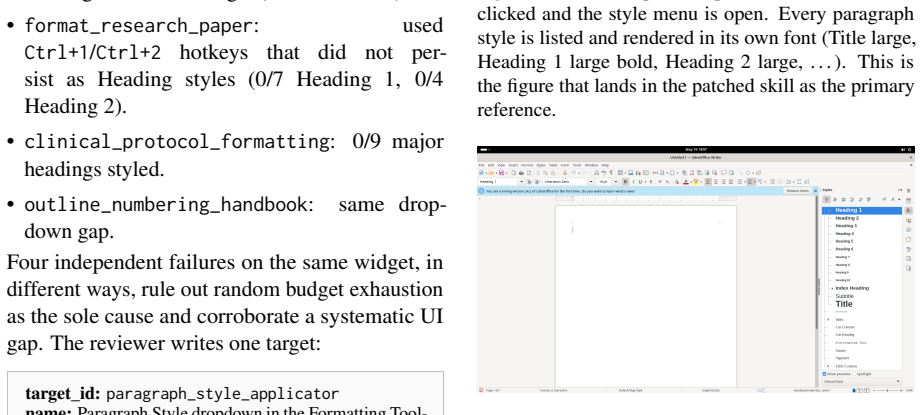Open the File menu in Writer figure
922x415 pixels.
pos(482,165)
